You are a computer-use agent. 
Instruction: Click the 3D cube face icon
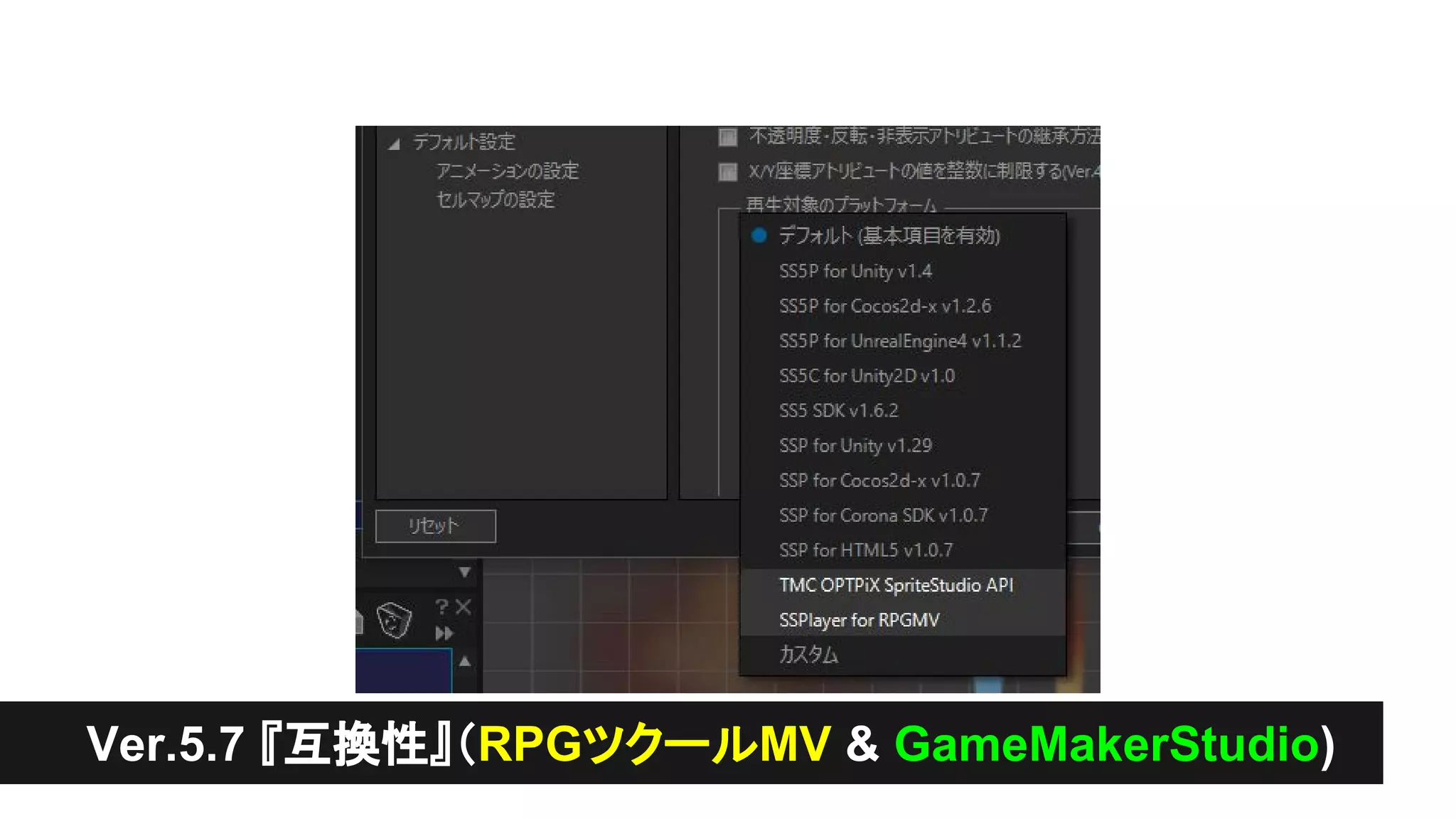[394, 620]
